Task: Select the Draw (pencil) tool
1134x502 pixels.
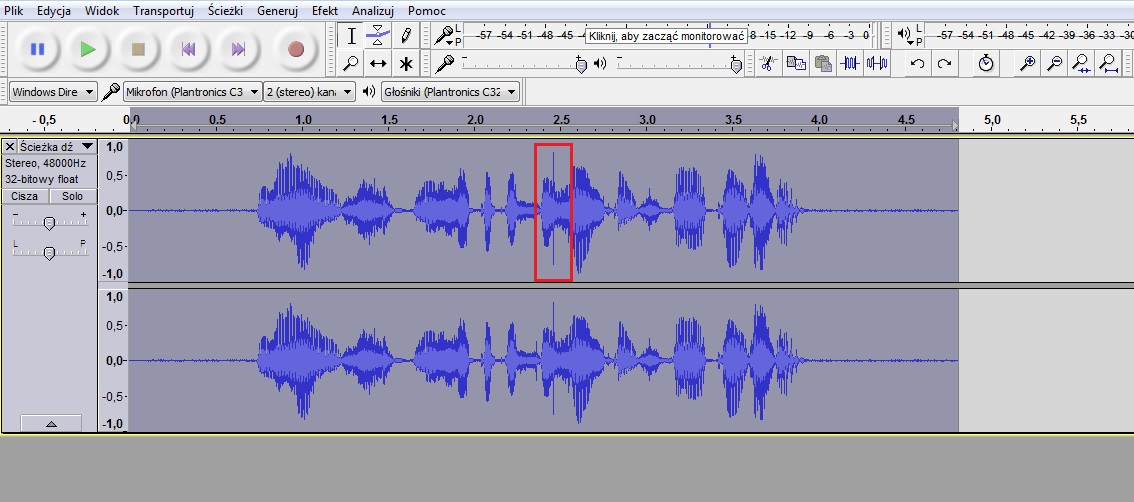Action: (x=406, y=35)
